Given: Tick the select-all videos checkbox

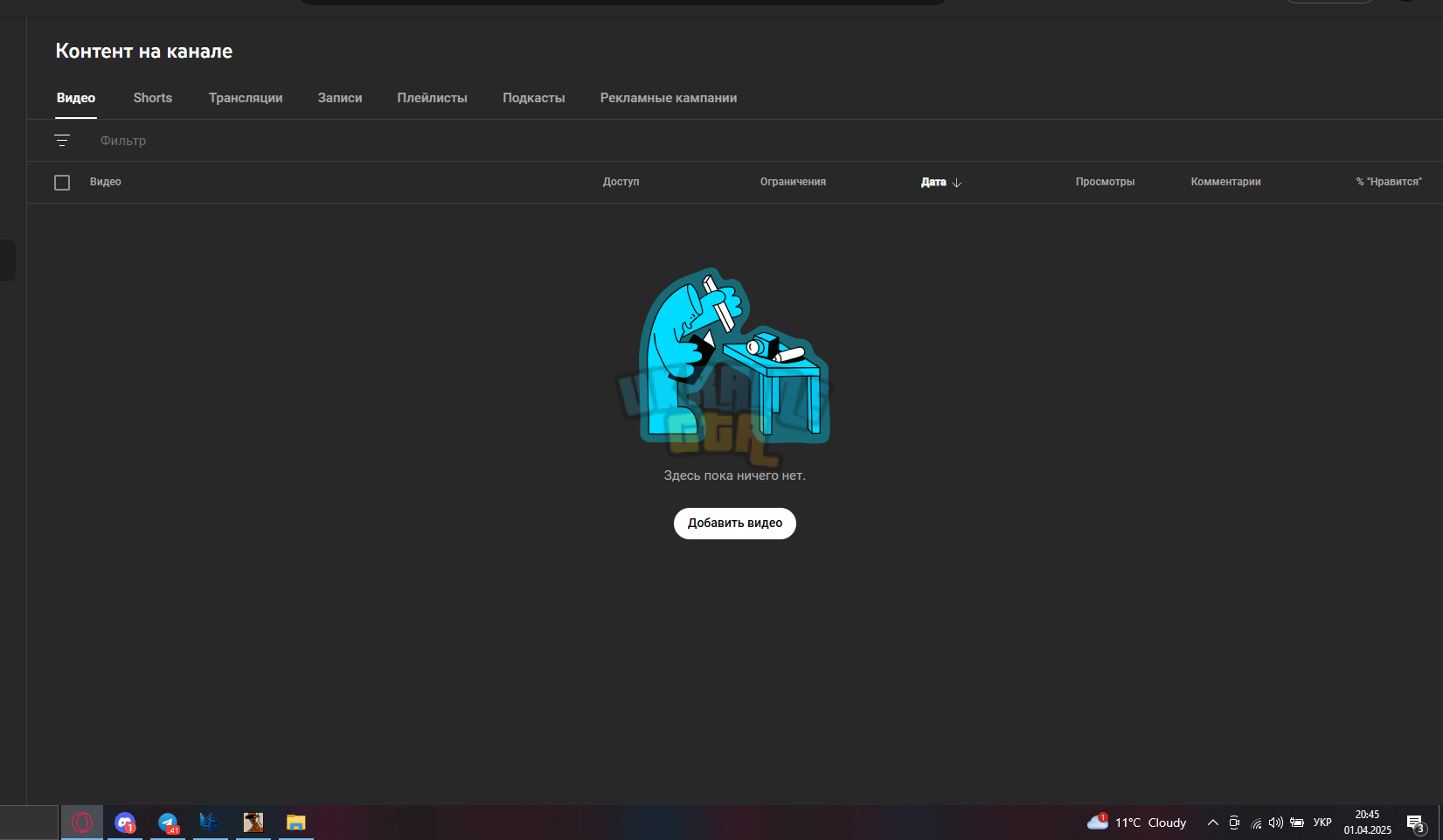Looking at the screenshot, I should point(62,183).
